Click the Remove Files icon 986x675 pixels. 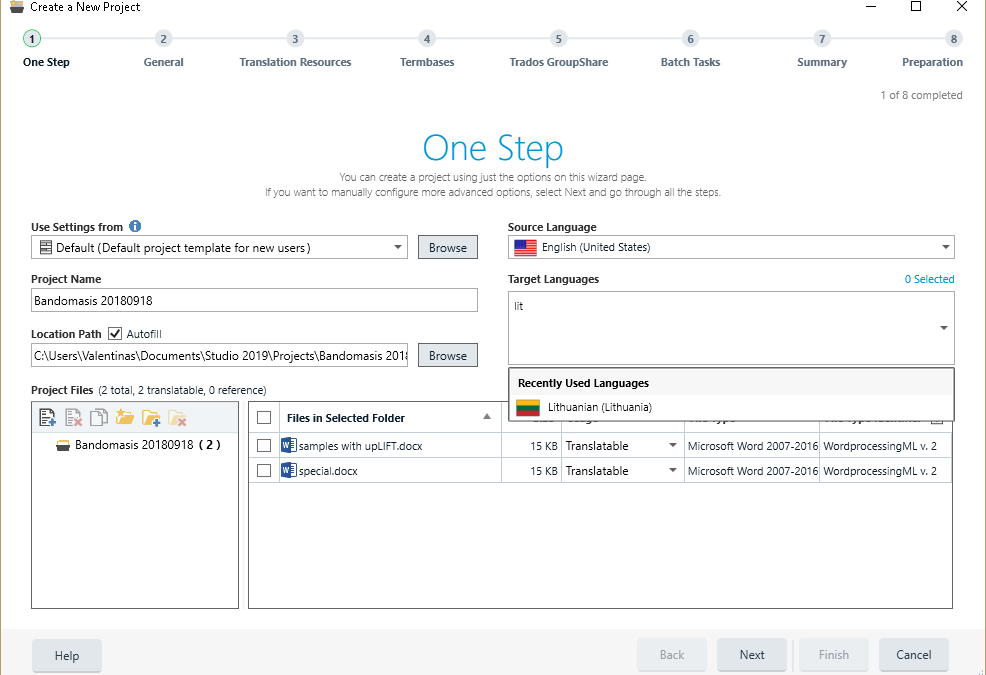(74, 418)
